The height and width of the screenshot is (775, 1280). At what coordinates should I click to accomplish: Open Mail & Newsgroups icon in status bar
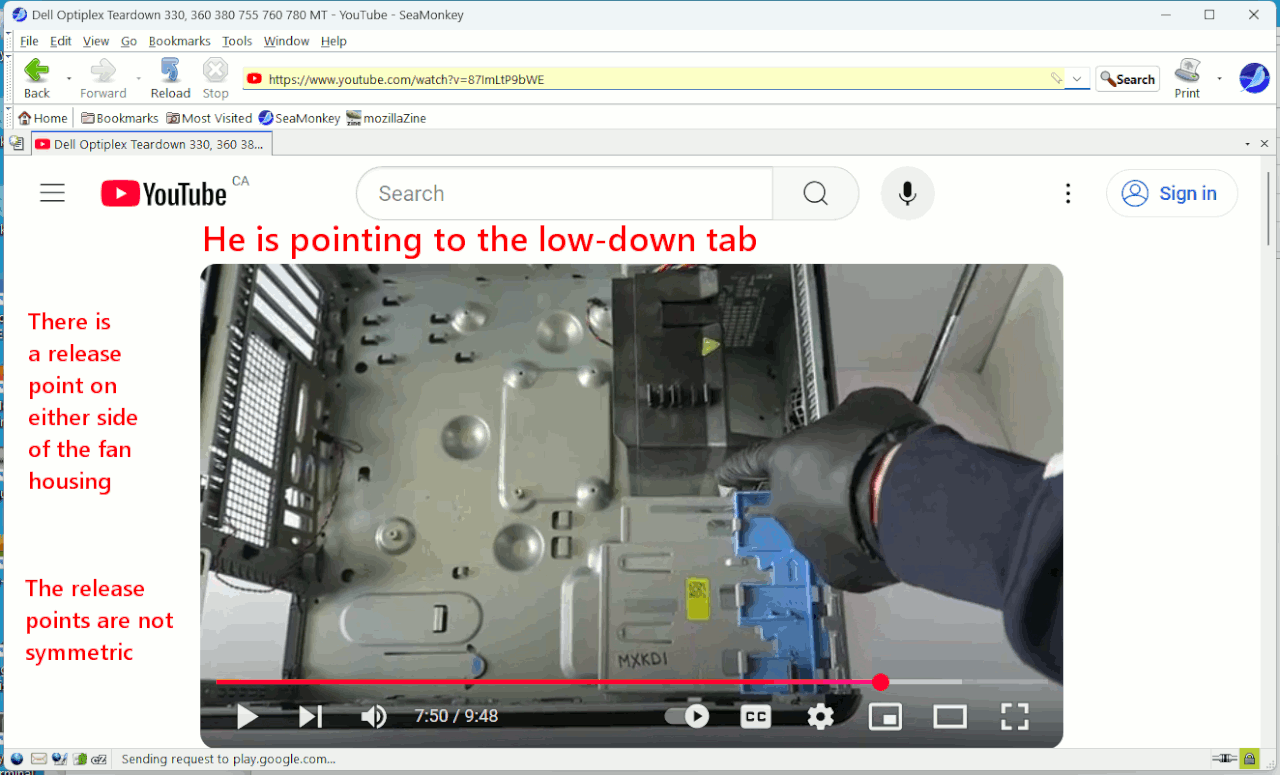[39, 759]
